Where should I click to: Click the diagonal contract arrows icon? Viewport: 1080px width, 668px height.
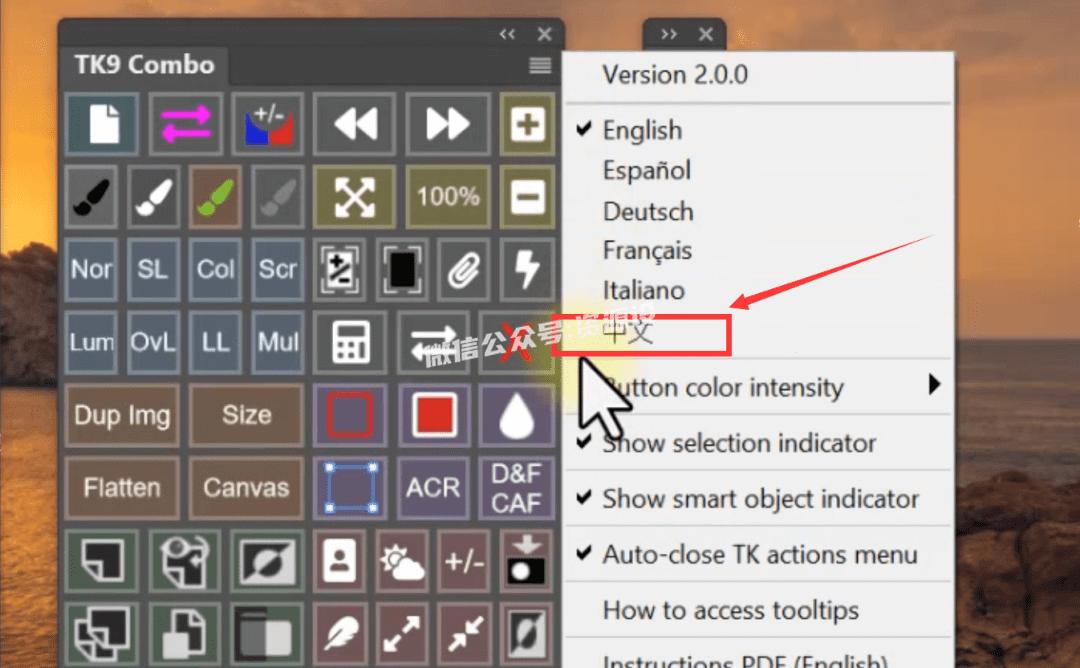(x=464, y=634)
